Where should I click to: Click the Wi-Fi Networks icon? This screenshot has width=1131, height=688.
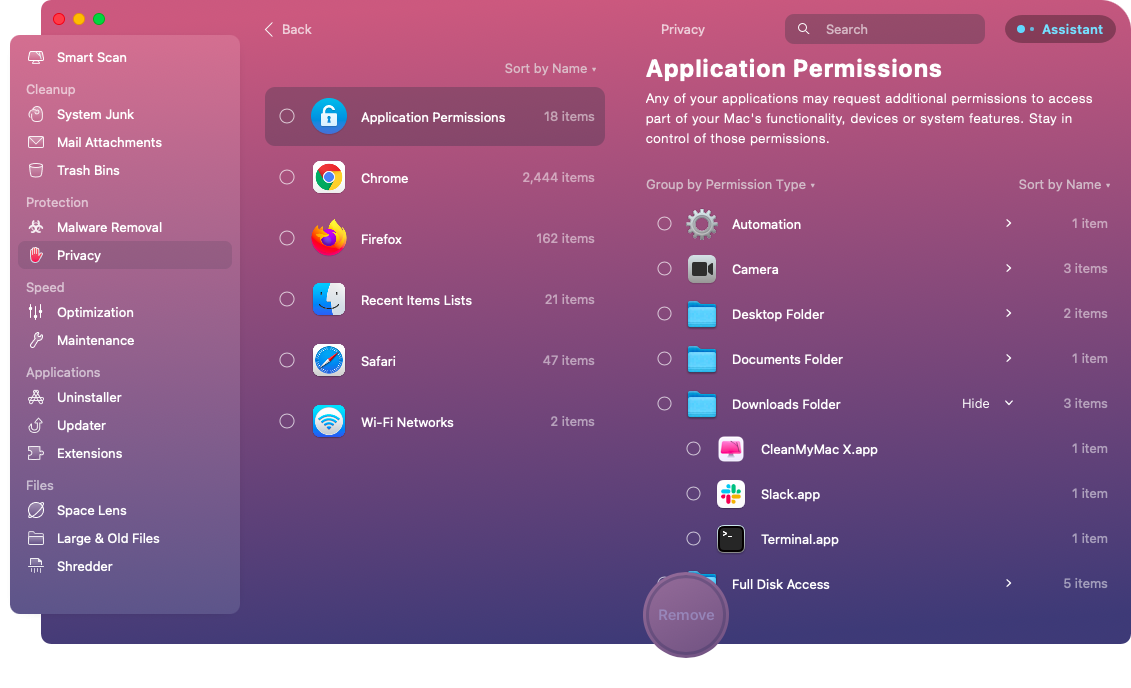(x=329, y=421)
